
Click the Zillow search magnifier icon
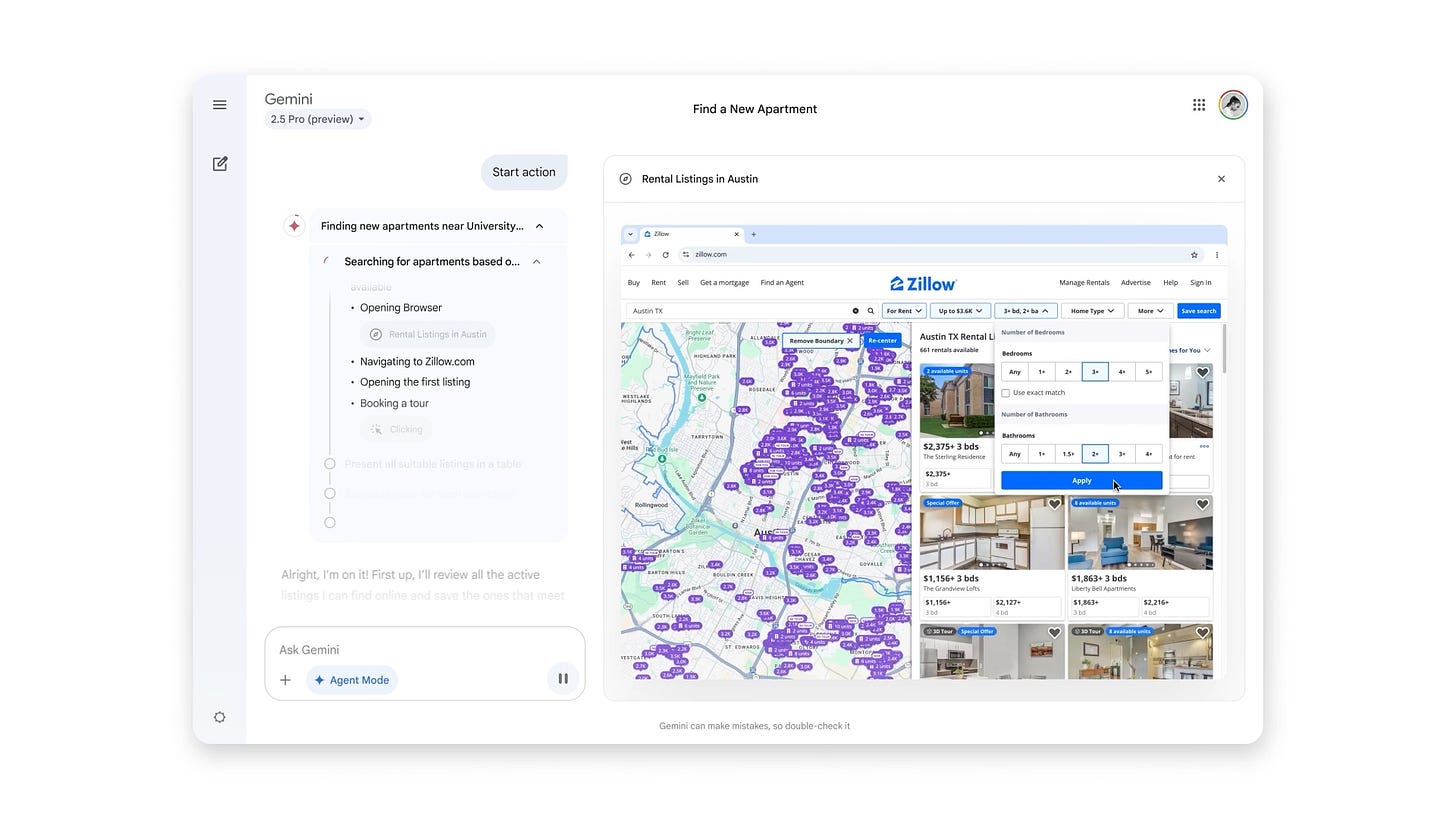point(871,311)
